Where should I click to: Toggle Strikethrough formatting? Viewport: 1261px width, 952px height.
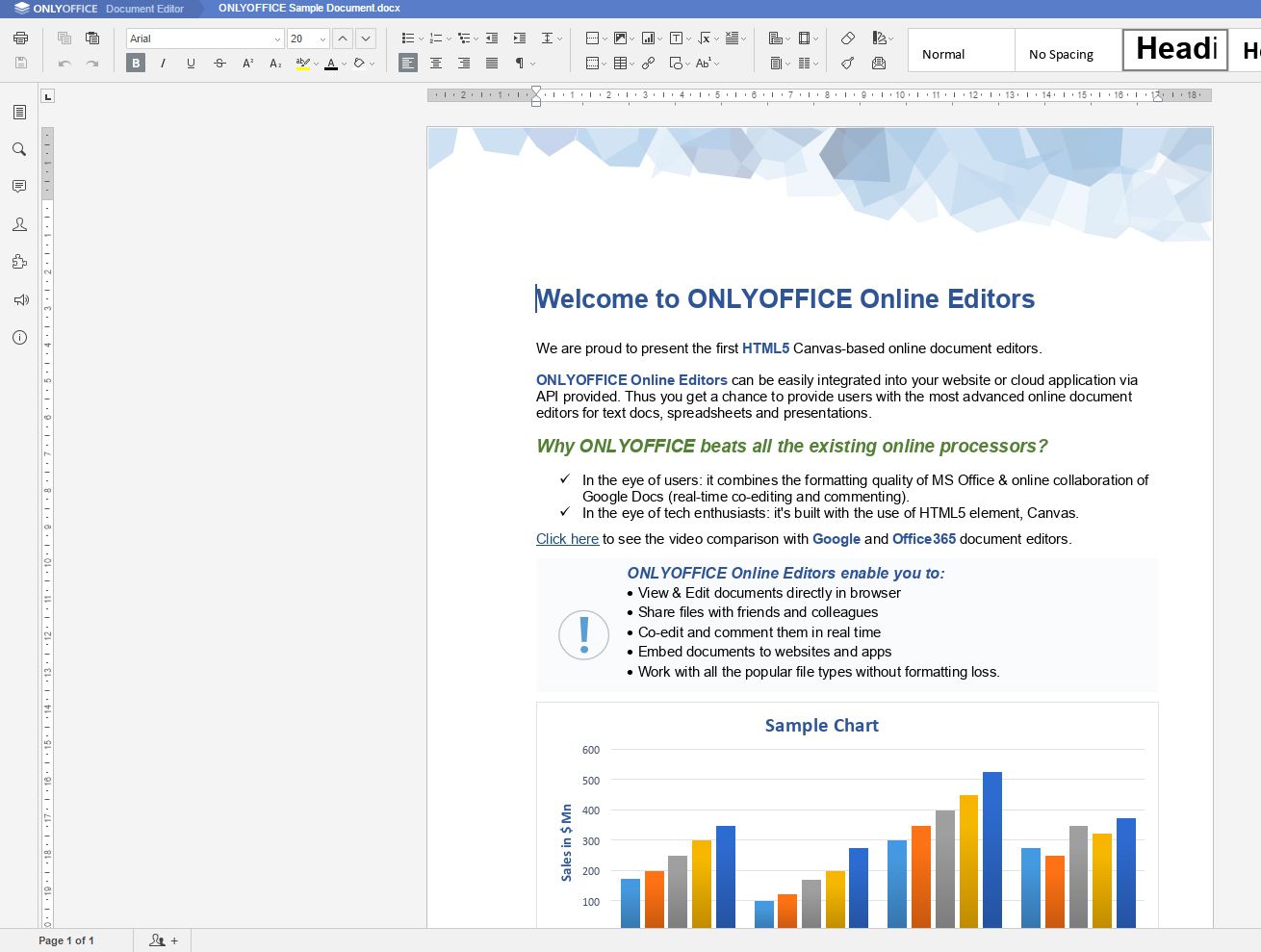click(219, 64)
